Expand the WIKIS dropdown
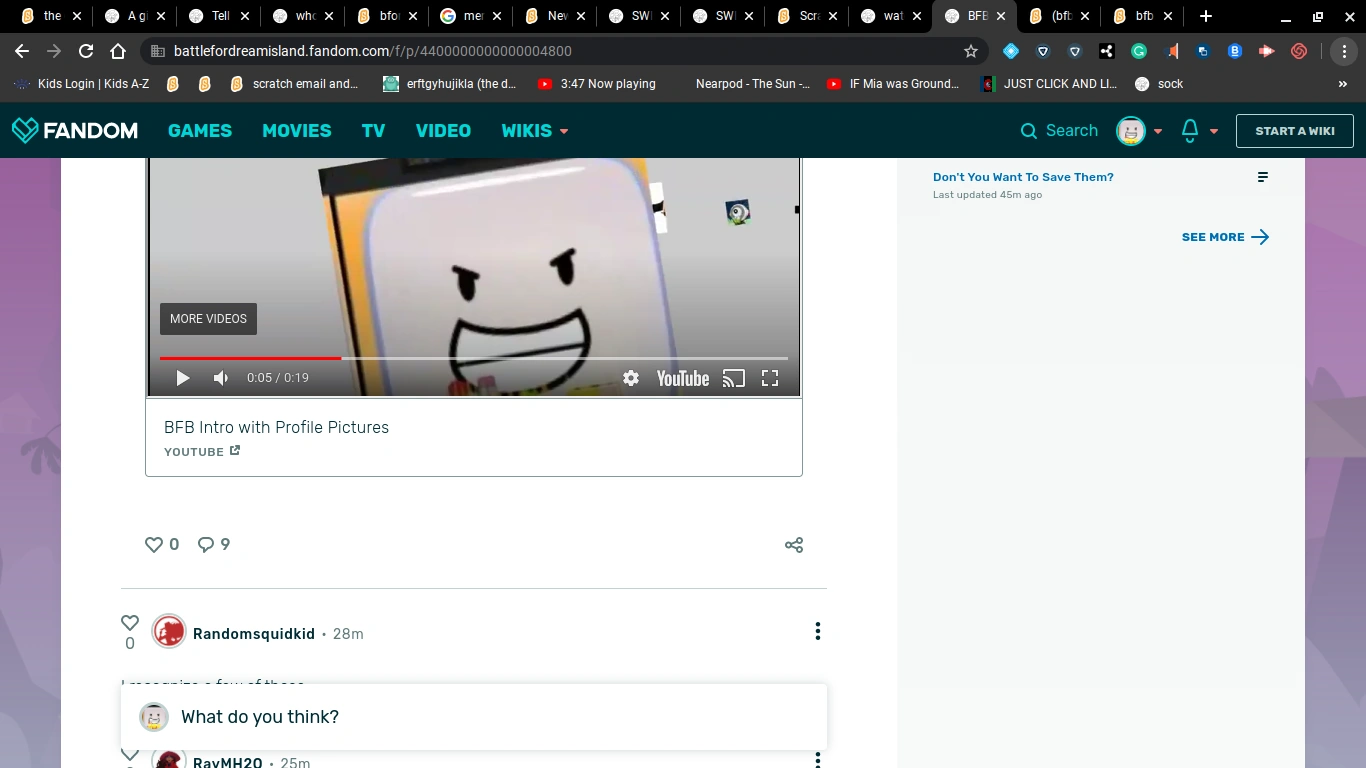 [535, 131]
